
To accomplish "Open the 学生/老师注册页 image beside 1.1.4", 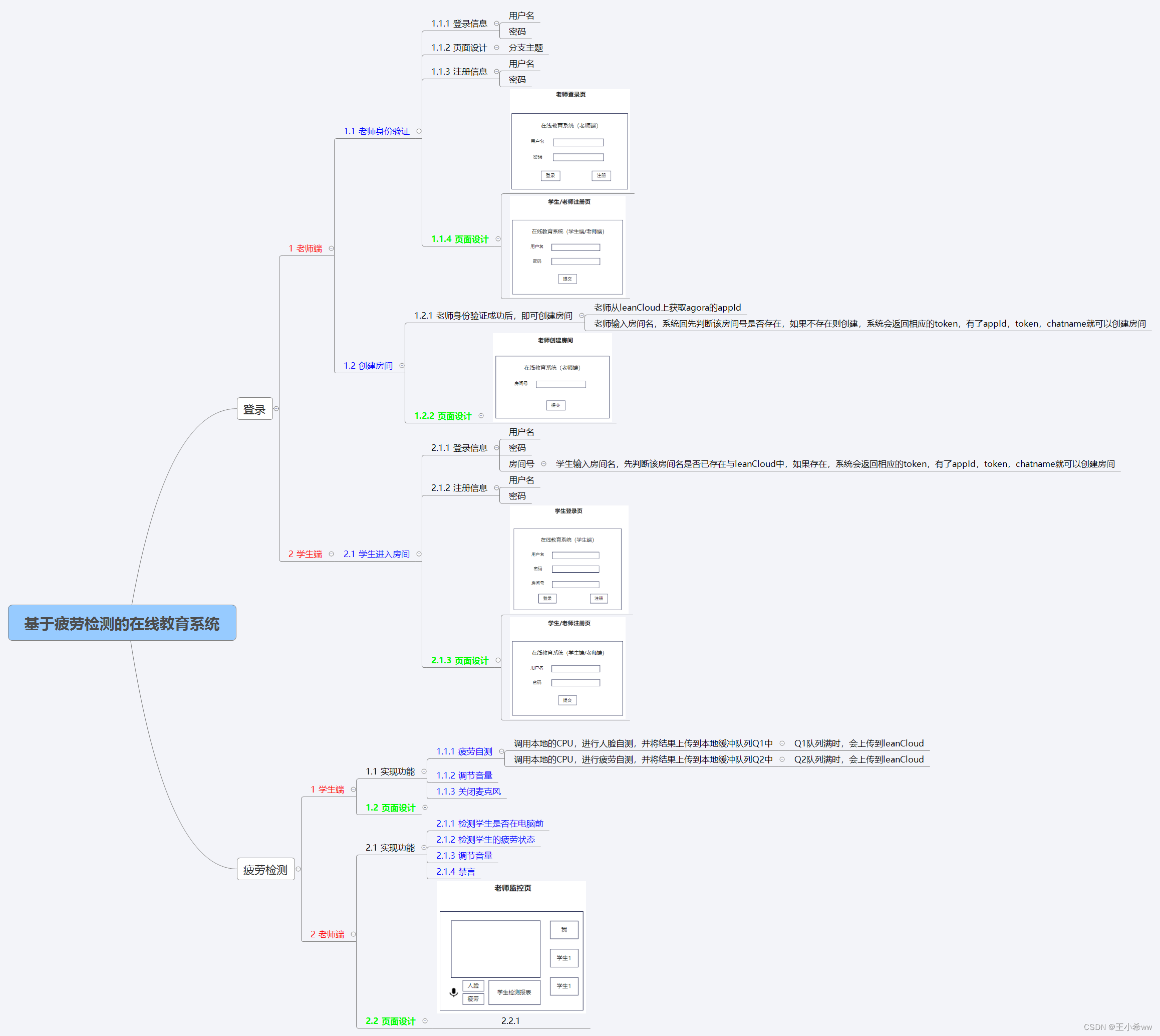I will (568, 246).
